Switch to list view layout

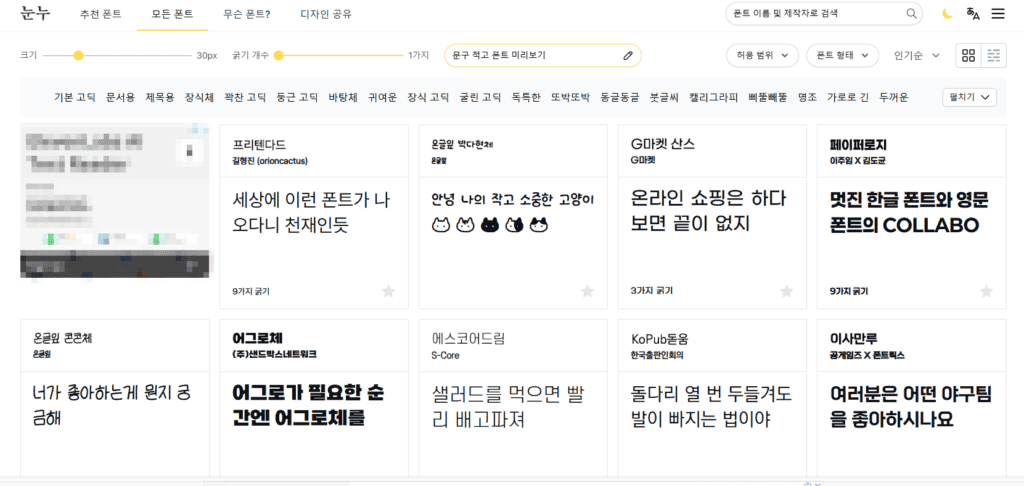tap(993, 55)
